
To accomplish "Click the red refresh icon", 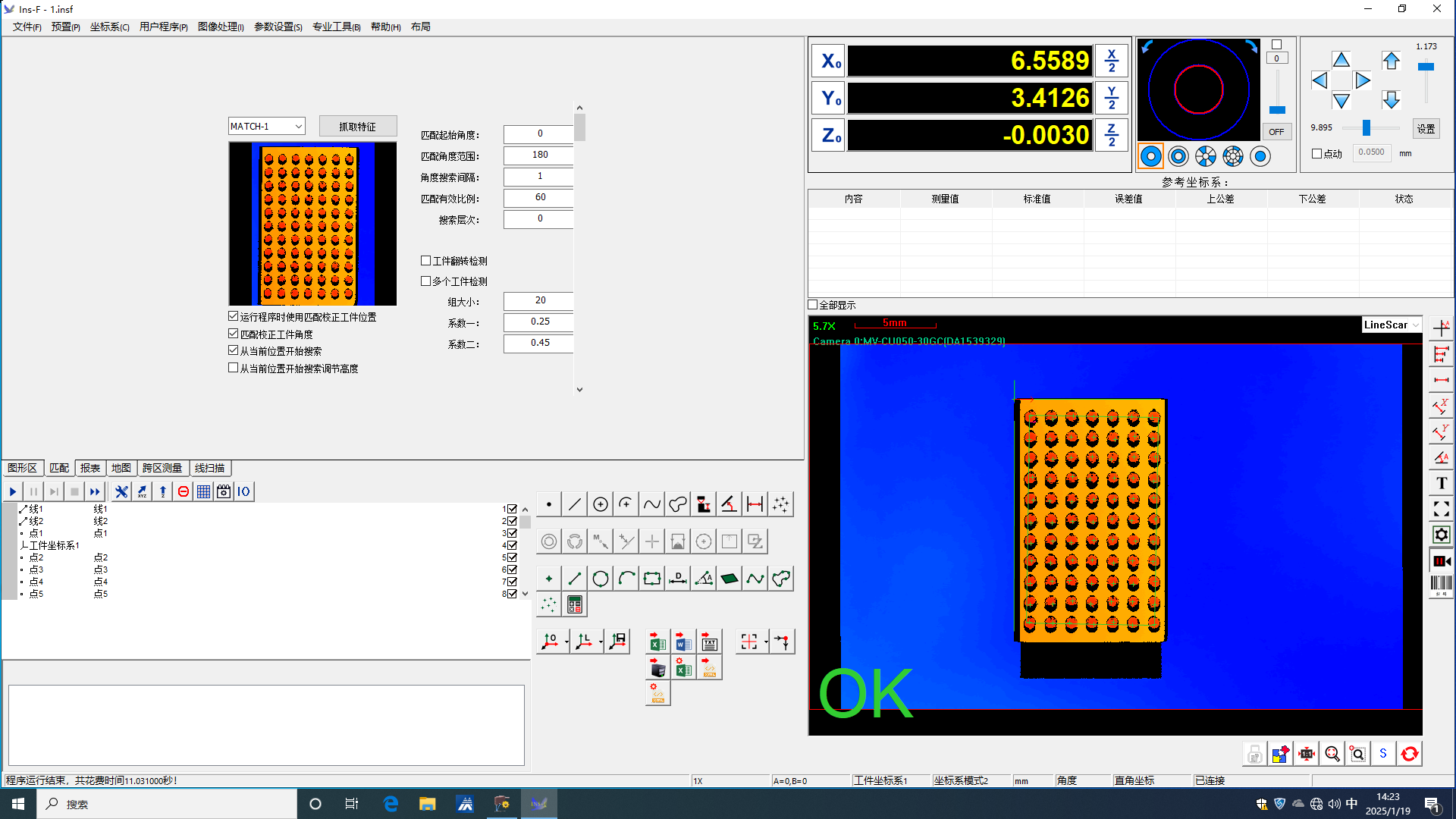I will [x=1409, y=754].
